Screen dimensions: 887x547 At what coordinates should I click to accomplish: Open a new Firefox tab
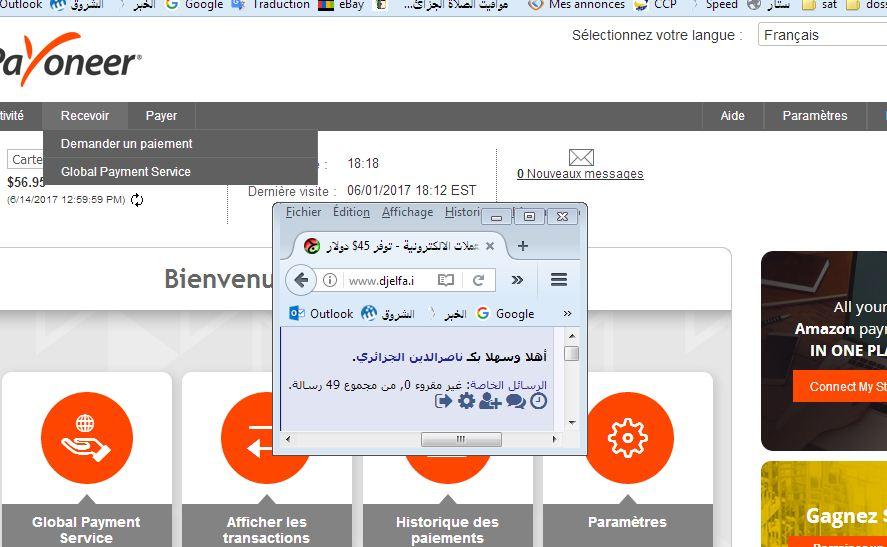(x=523, y=246)
